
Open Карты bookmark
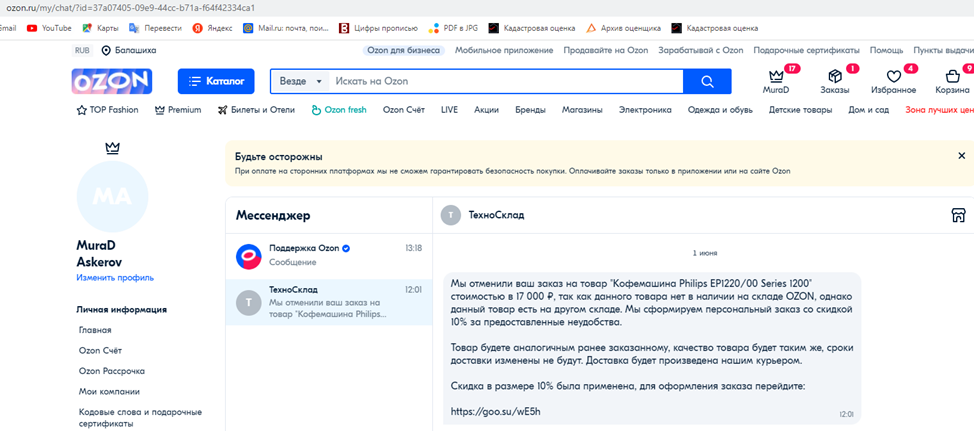click(100, 28)
